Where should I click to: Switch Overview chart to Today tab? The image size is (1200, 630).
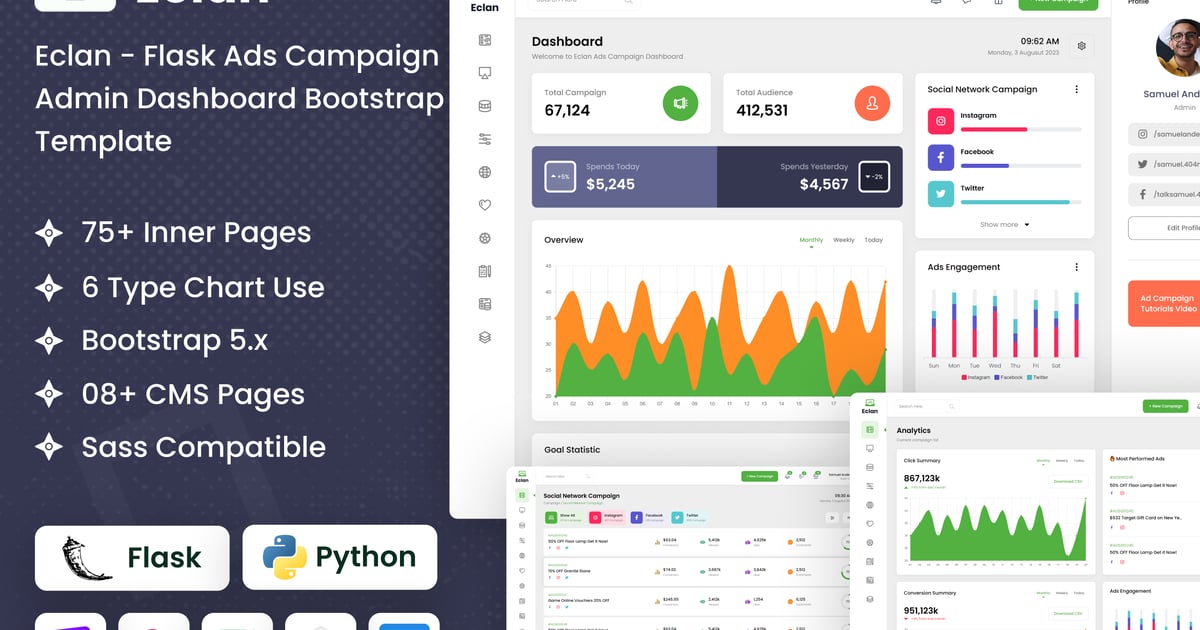pos(874,240)
